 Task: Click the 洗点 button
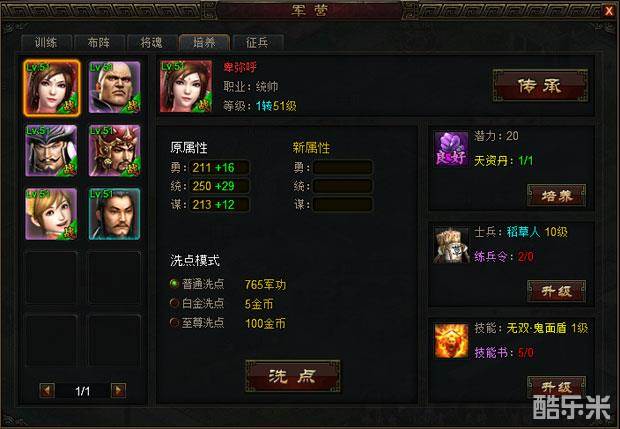(293, 376)
